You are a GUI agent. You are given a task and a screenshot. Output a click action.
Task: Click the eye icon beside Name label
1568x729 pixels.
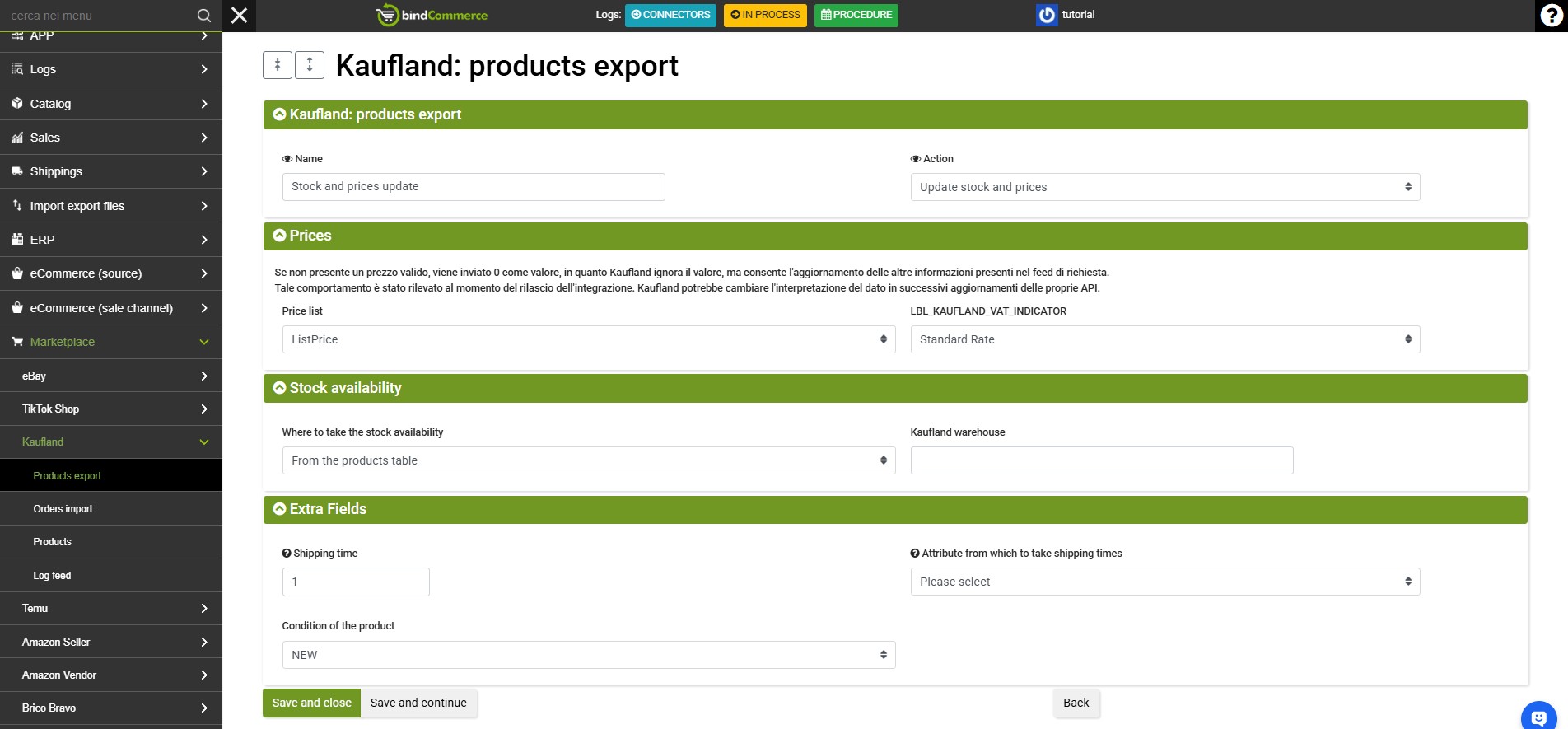click(x=287, y=159)
